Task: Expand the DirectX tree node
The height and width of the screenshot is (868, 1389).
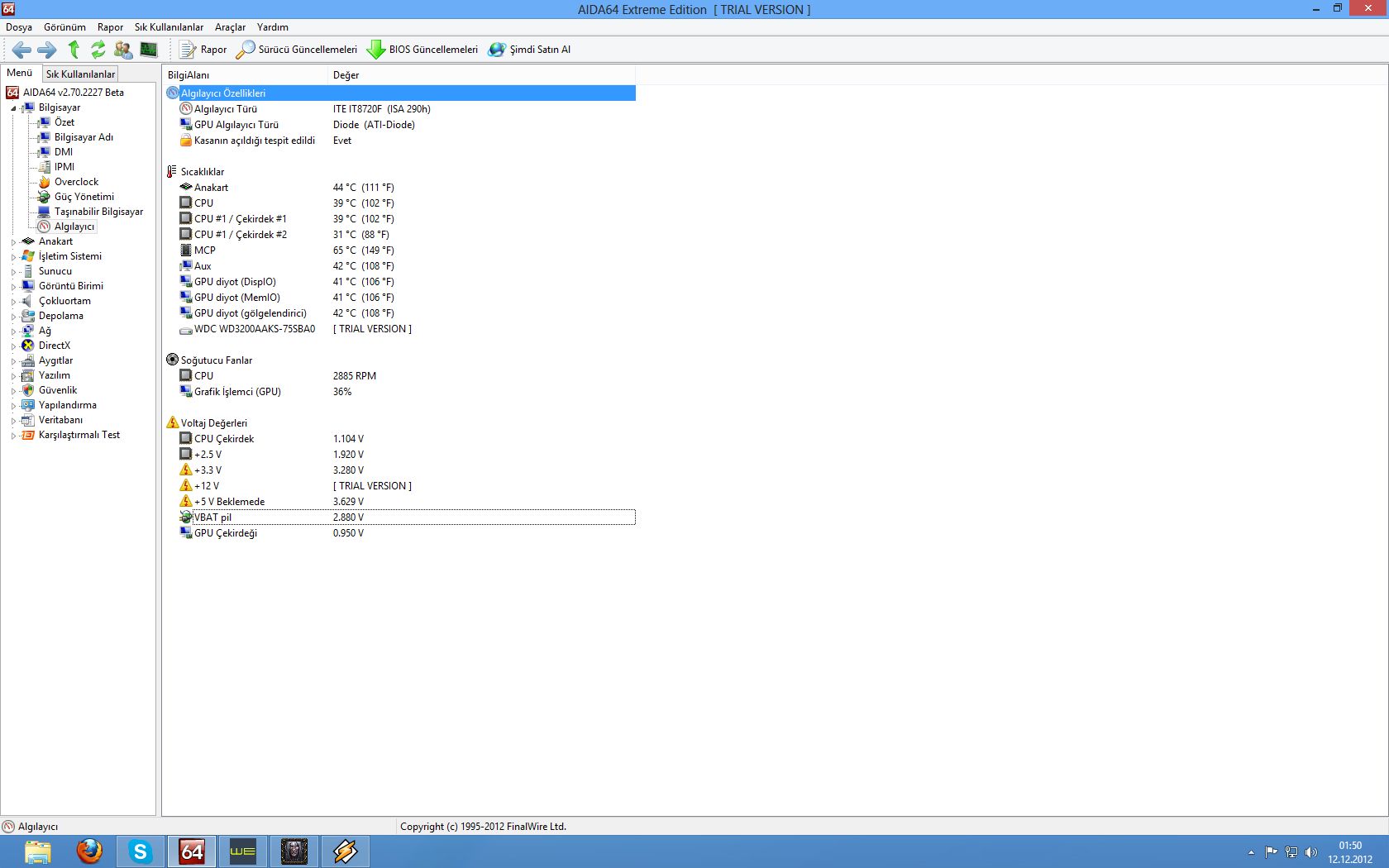Action: pos(13,346)
